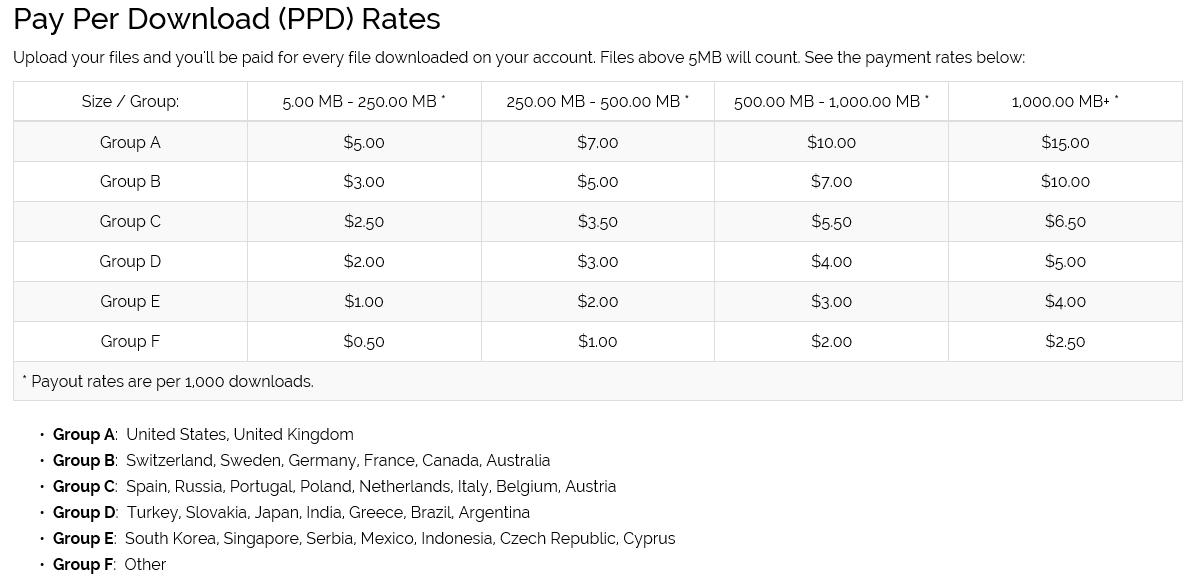Screen dimensions: 1195x582
Task: Select the Group A row label
Action: [130, 142]
